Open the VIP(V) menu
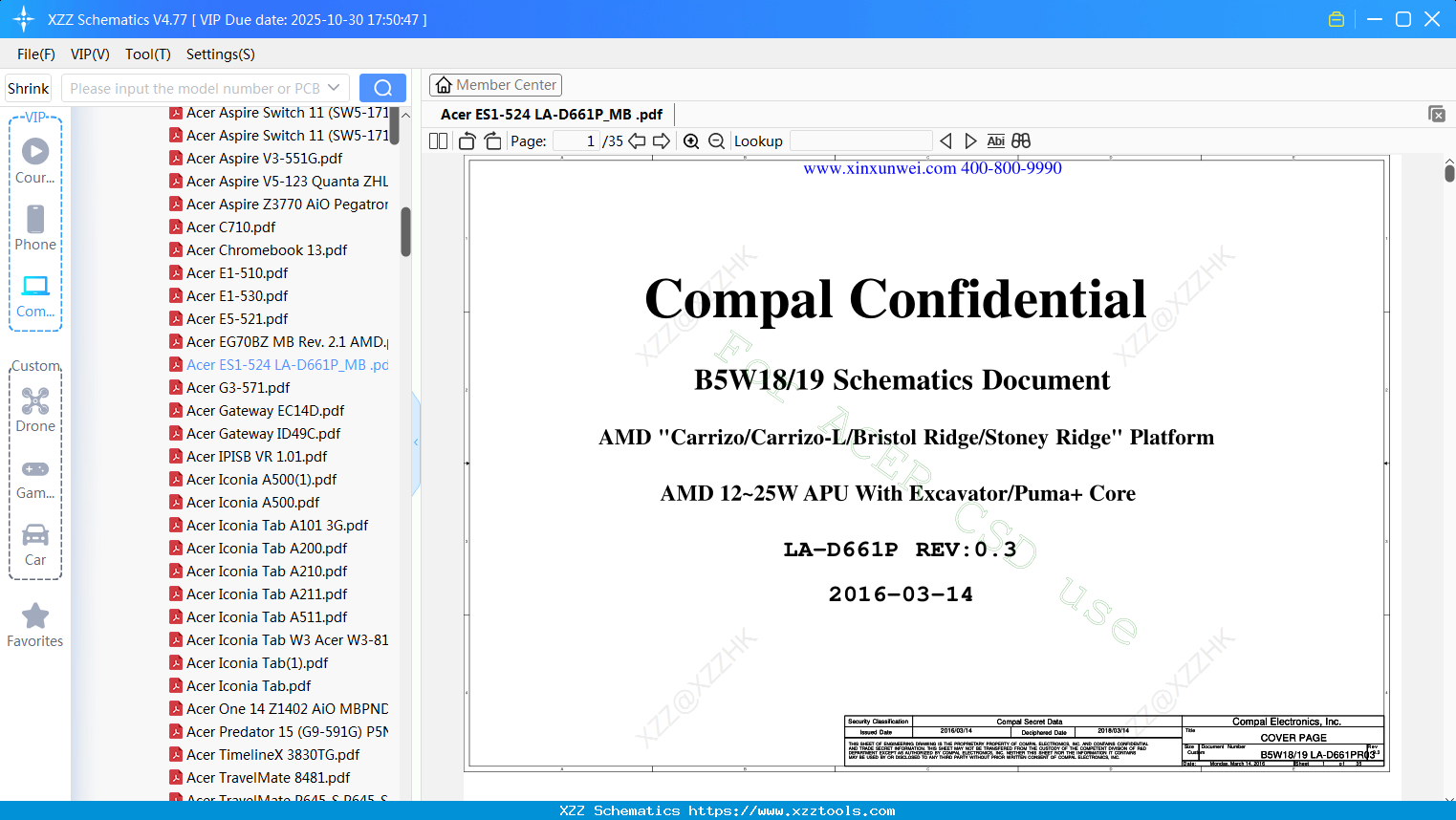Screen dimensions: 1456x820 click(90, 54)
